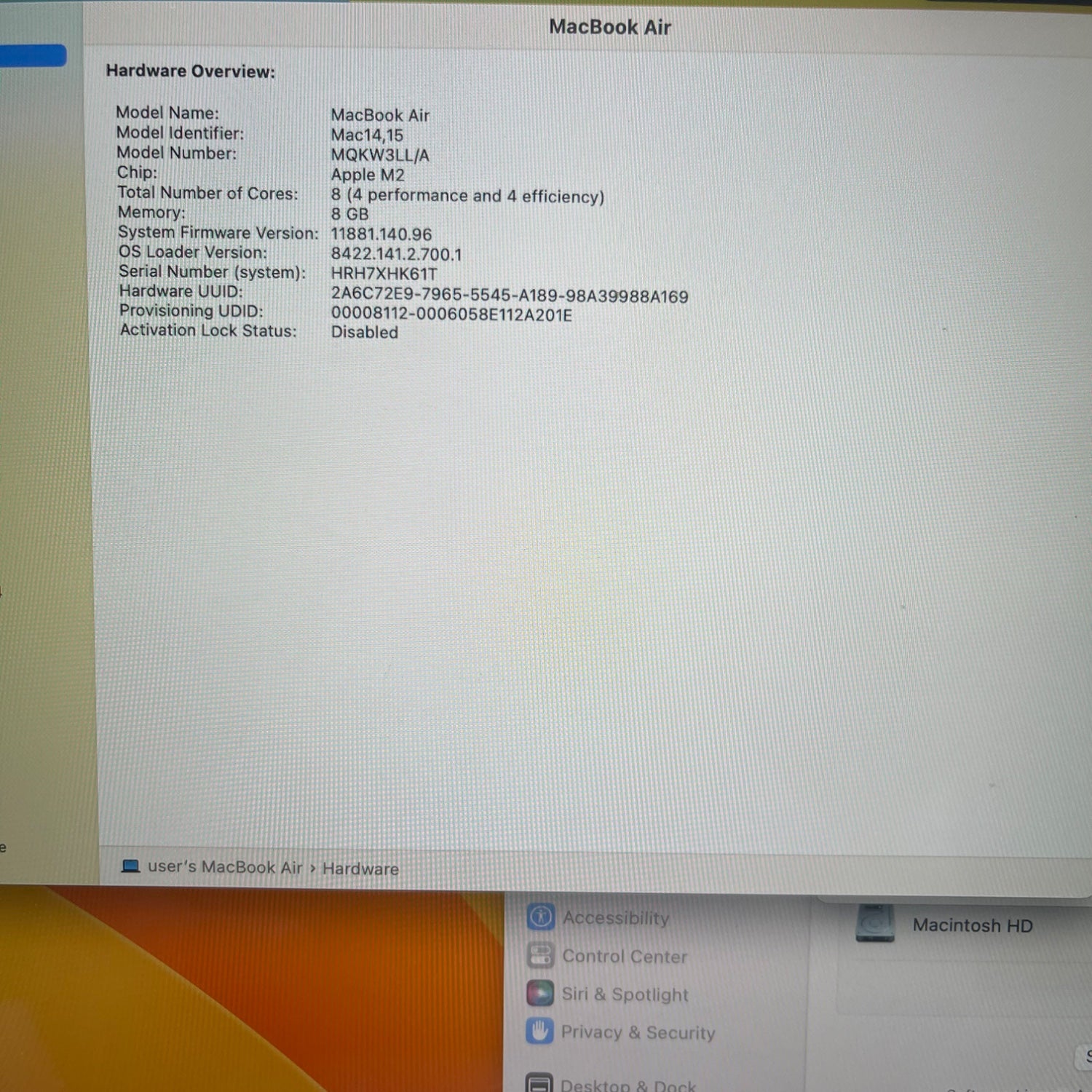Select the Model Name value MacBook Air
The height and width of the screenshot is (1092, 1092).
(380, 115)
